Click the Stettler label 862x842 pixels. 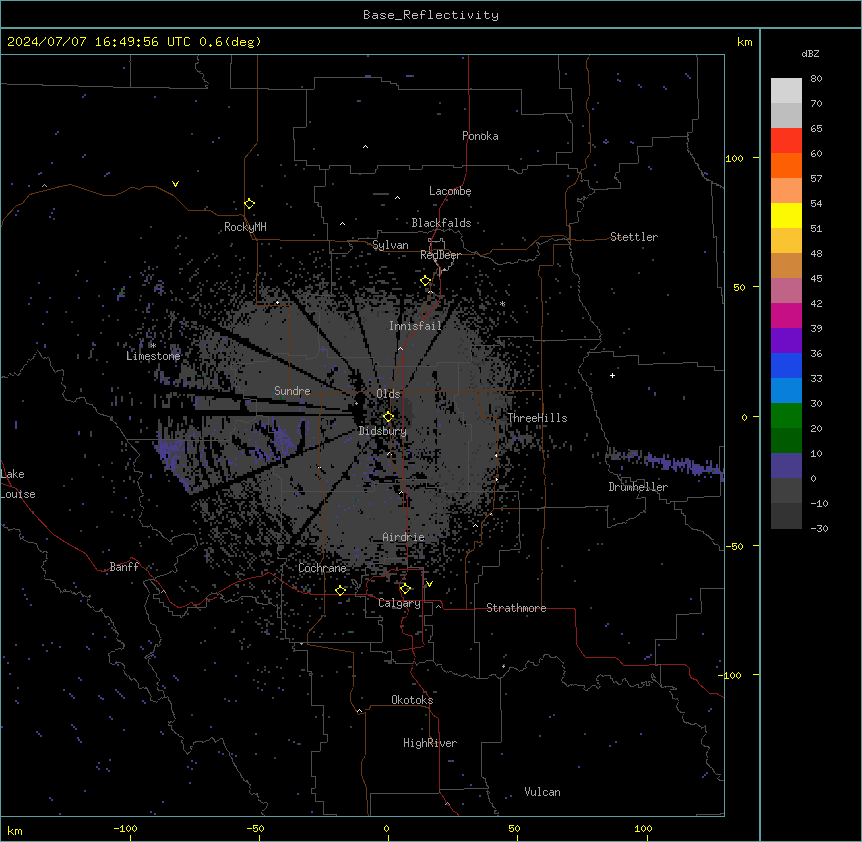[633, 237]
